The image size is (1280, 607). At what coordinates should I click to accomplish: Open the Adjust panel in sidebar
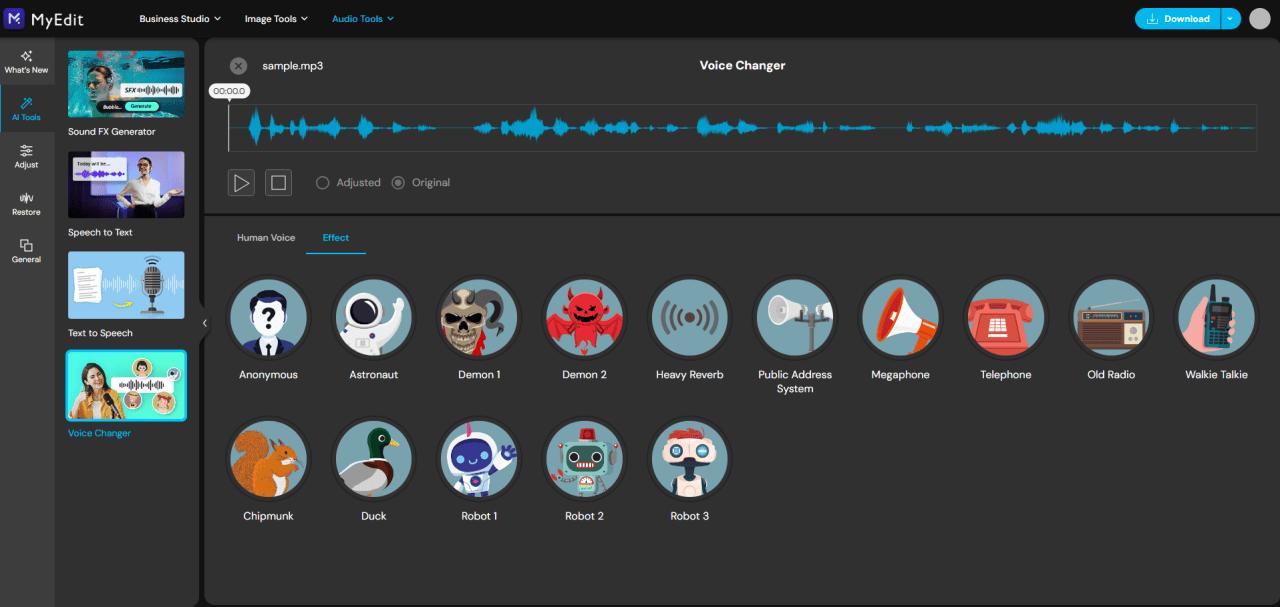[27, 156]
